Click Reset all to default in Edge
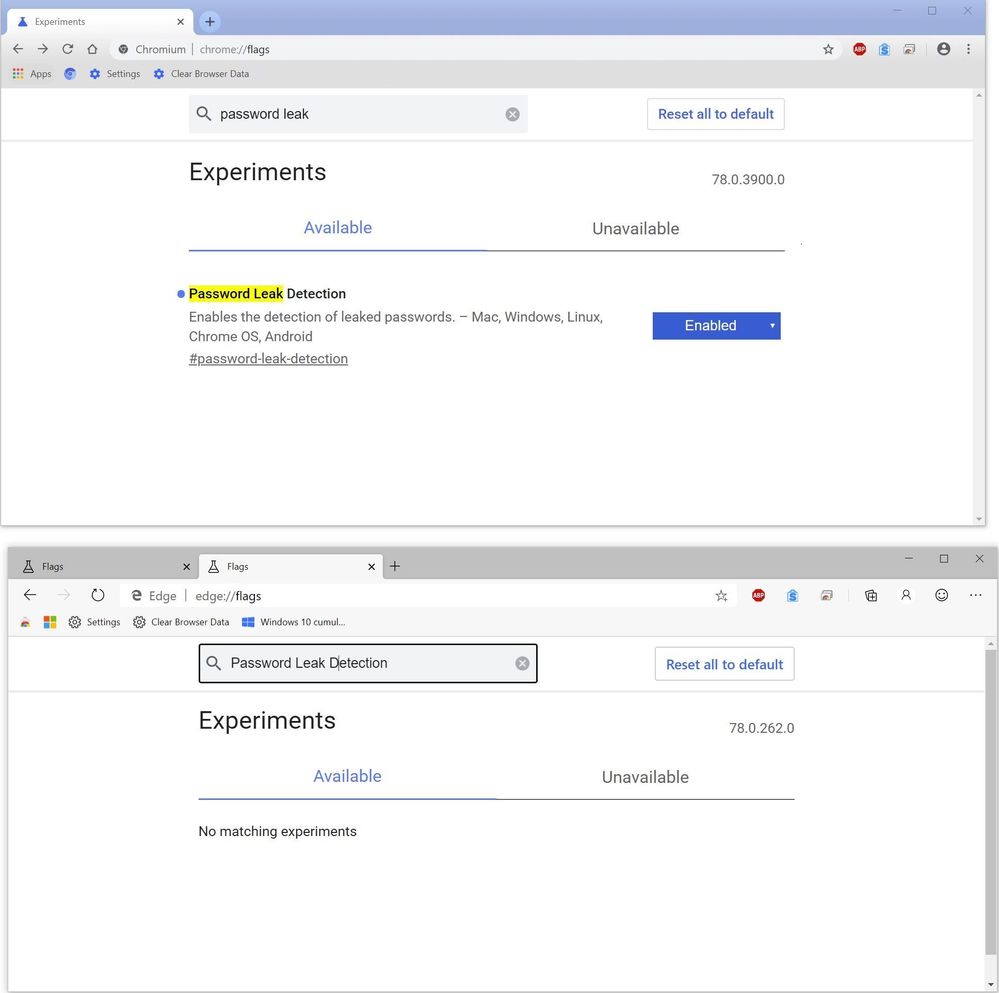999x993 pixels. point(724,664)
